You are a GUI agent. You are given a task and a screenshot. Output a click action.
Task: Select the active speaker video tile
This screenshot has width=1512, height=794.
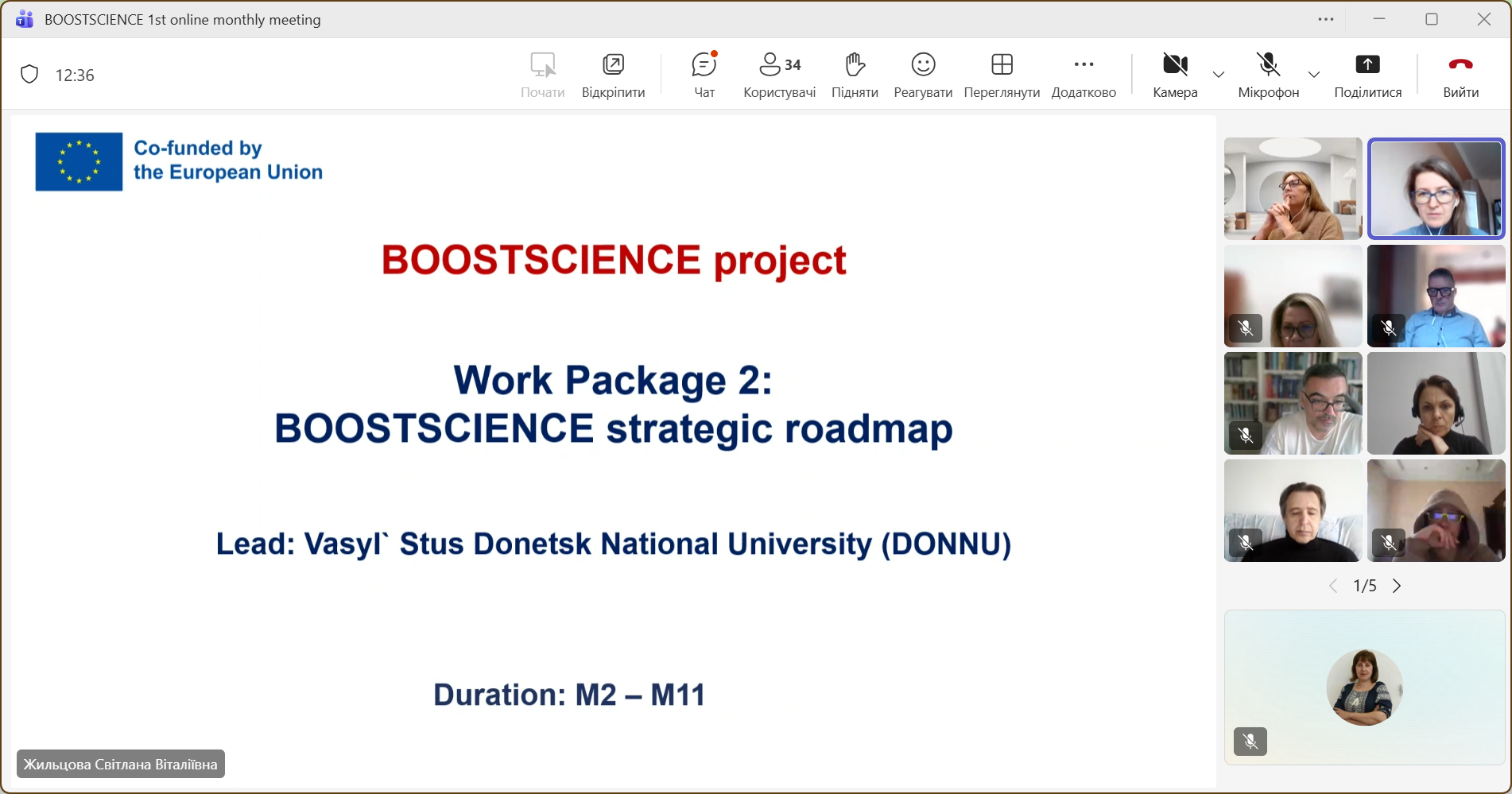pyautogui.click(x=1436, y=188)
